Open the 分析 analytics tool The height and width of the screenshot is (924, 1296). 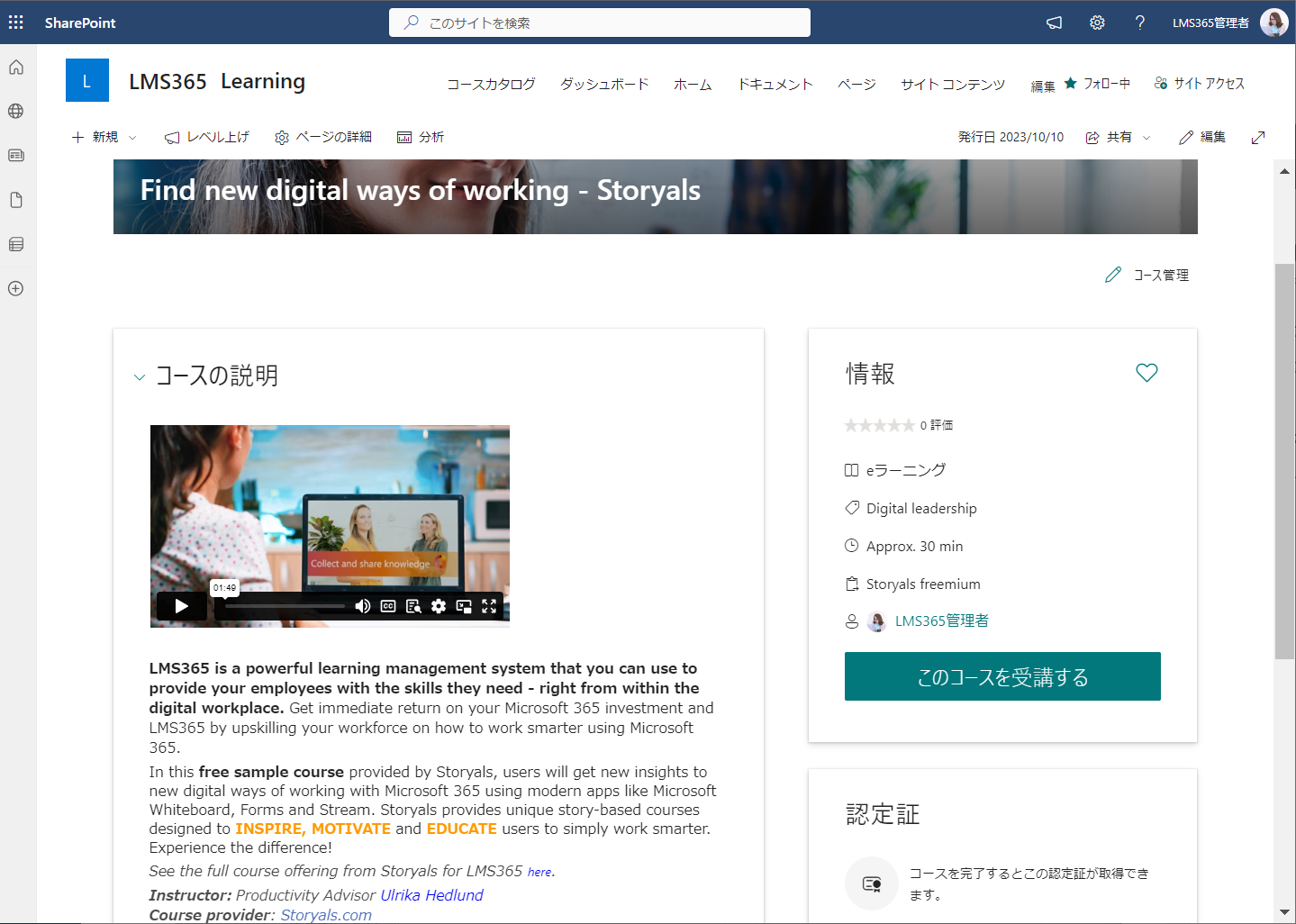pos(420,136)
